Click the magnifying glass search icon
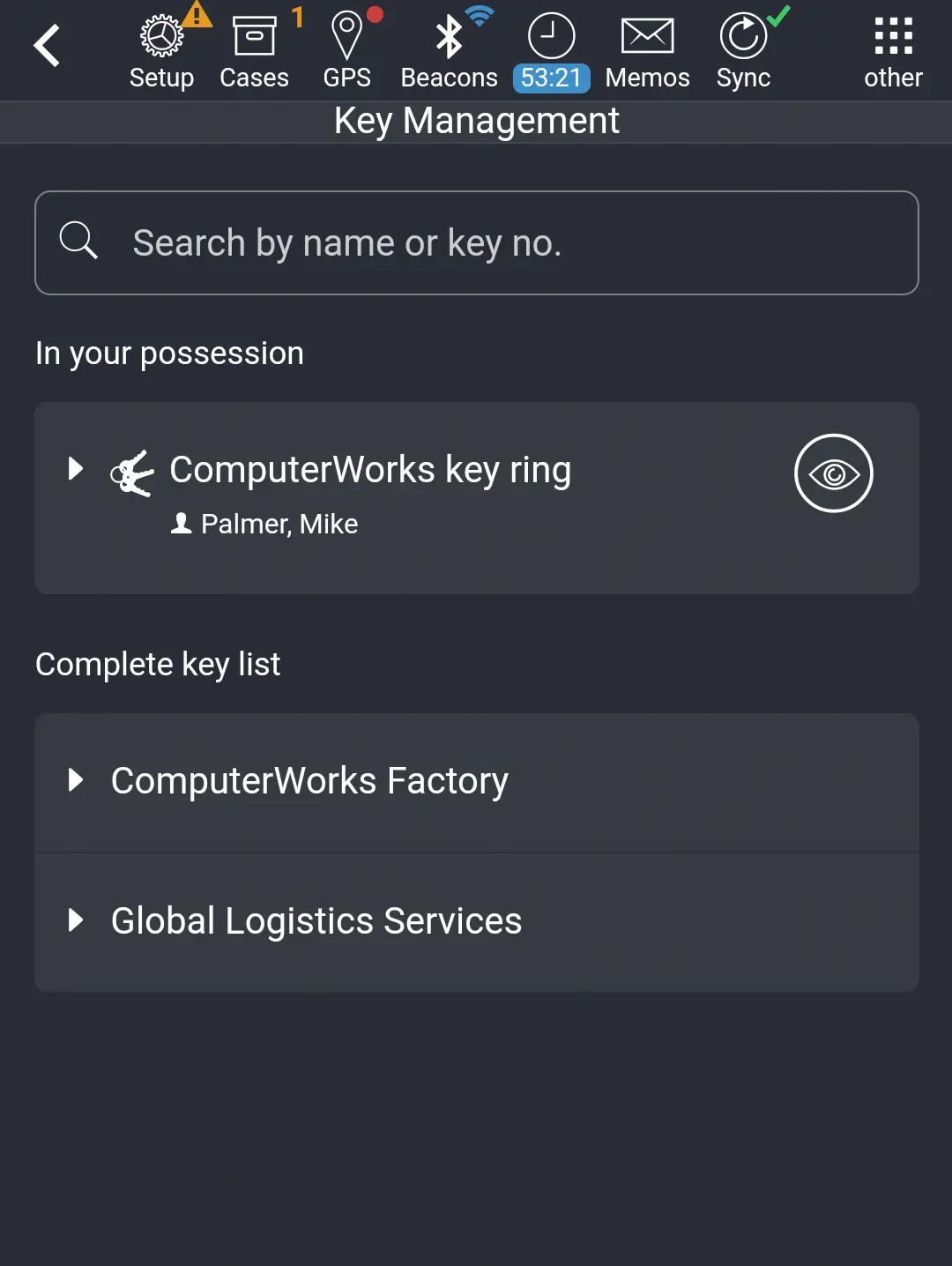Viewport: 952px width, 1266px height. coord(78,242)
